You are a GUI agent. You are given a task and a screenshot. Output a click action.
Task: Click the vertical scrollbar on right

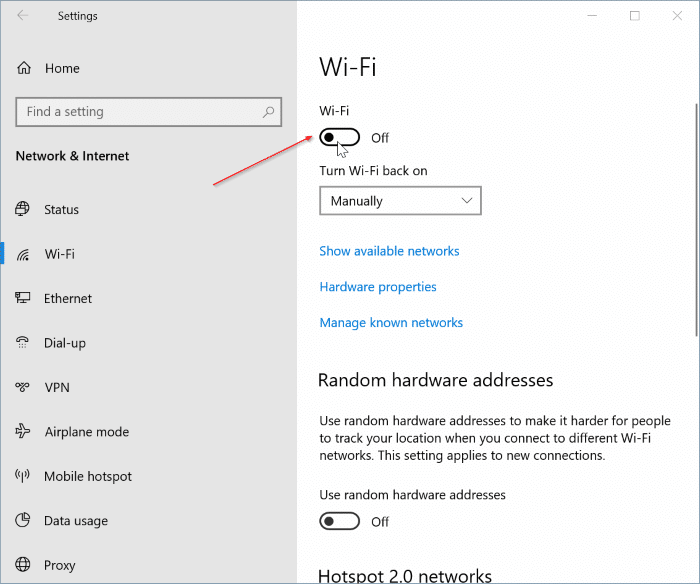[x=696, y=220]
